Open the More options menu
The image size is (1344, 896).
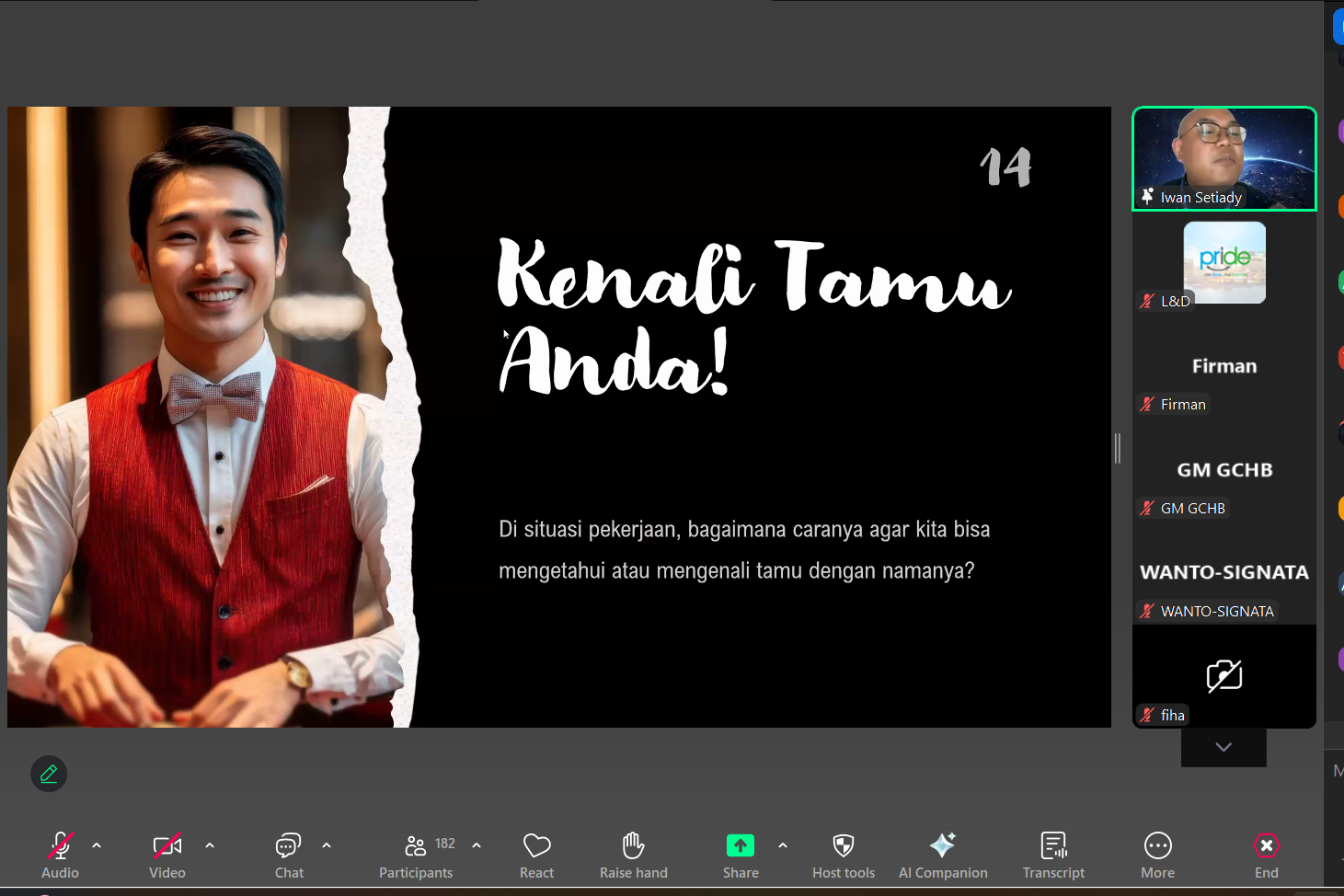[x=1158, y=856]
